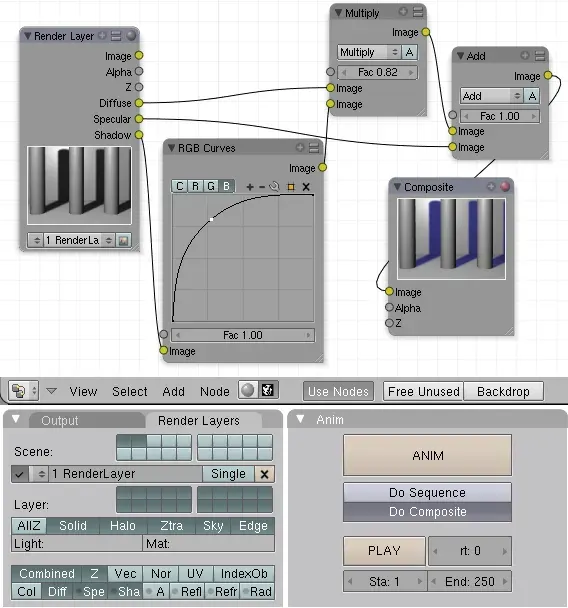Click the curve clipping square icon
Screen dimensions: 568x608
tap(291, 187)
